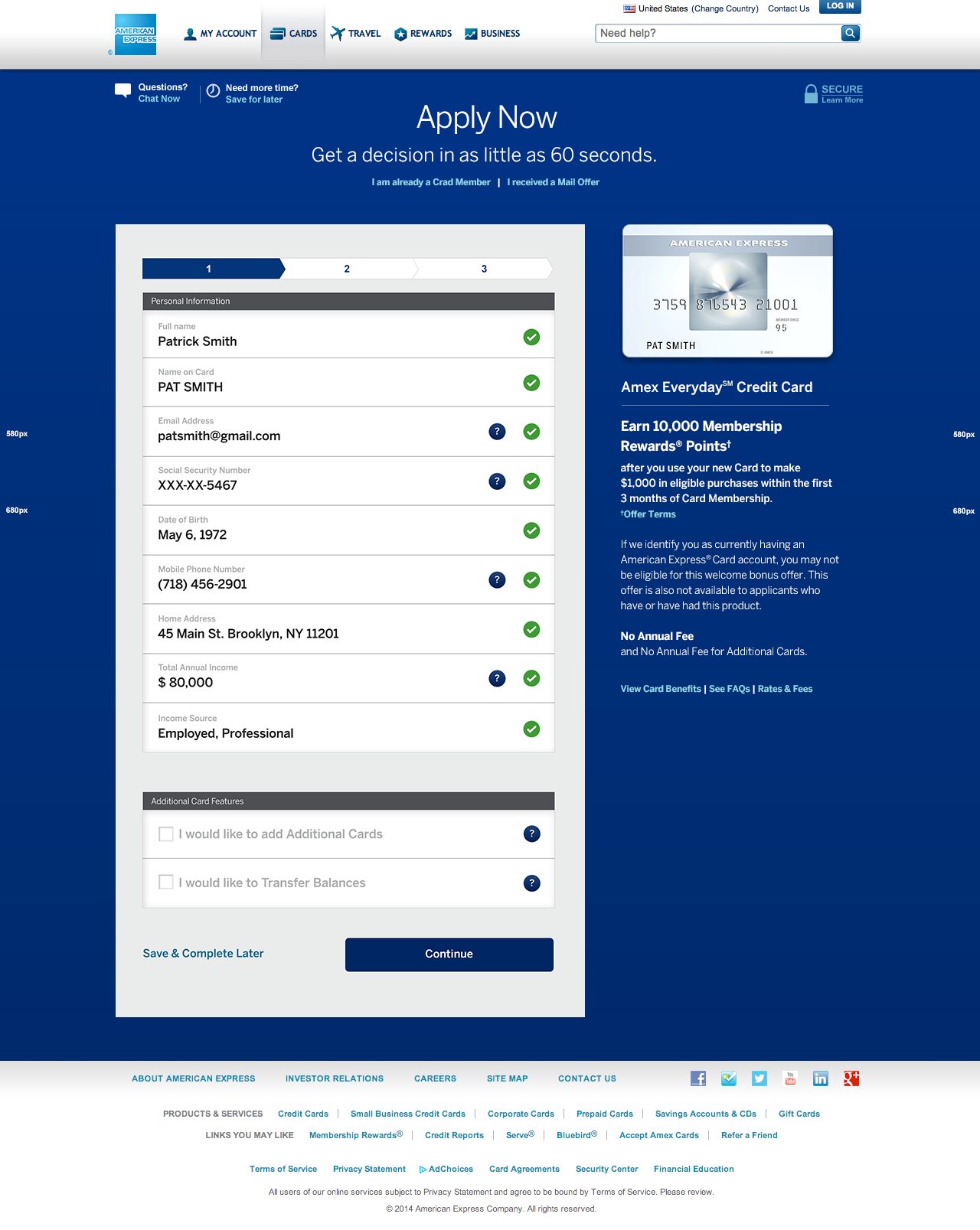Open the Cards menu

pyautogui.click(x=294, y=34)
